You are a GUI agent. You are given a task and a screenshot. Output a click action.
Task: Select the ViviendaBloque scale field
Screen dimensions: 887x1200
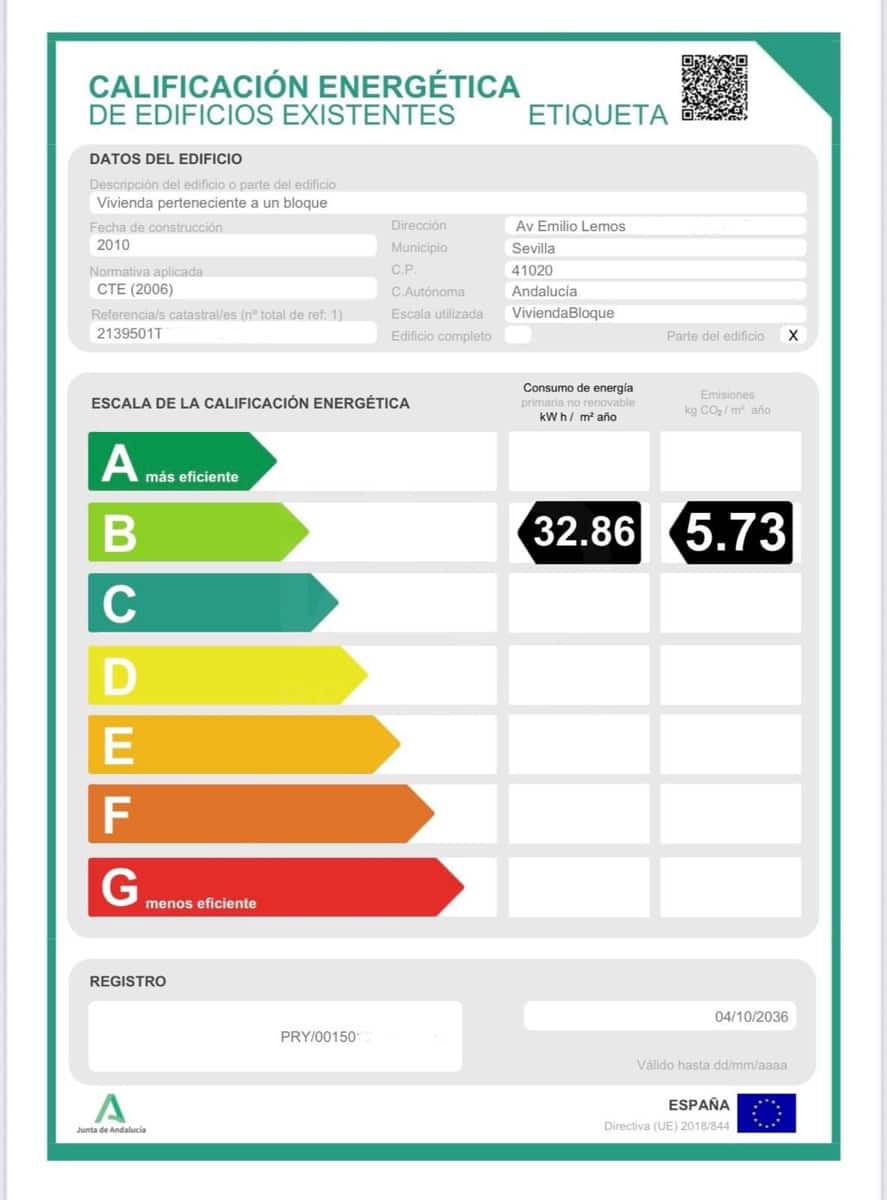click(x=656, y=313)
